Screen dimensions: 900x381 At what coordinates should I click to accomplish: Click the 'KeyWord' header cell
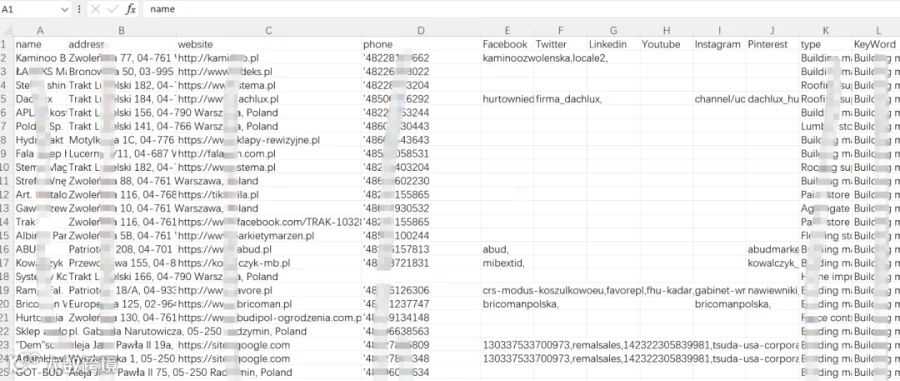point(876,44)
